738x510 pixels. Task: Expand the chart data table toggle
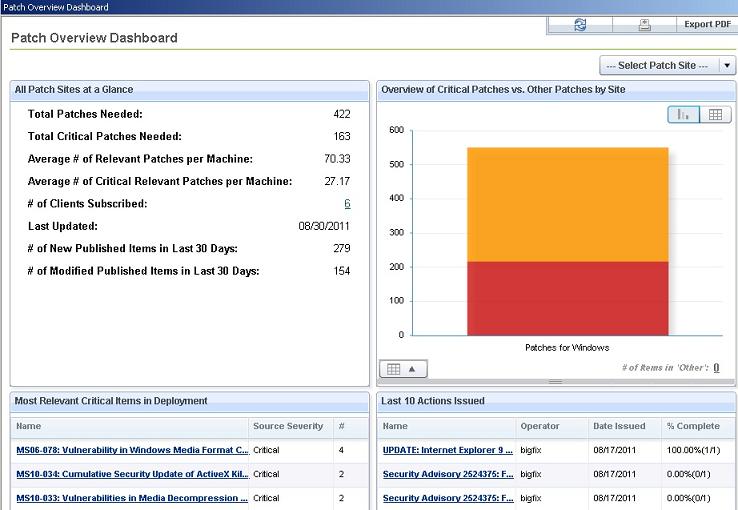click(x=403, y=369)
